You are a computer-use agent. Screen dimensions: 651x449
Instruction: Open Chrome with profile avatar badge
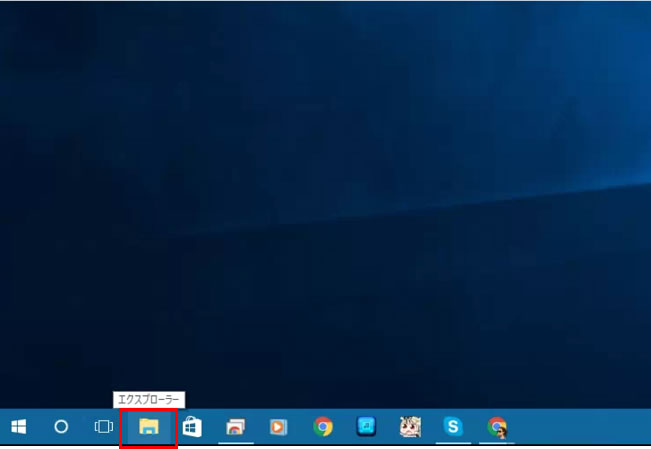(x=497, y=427)
